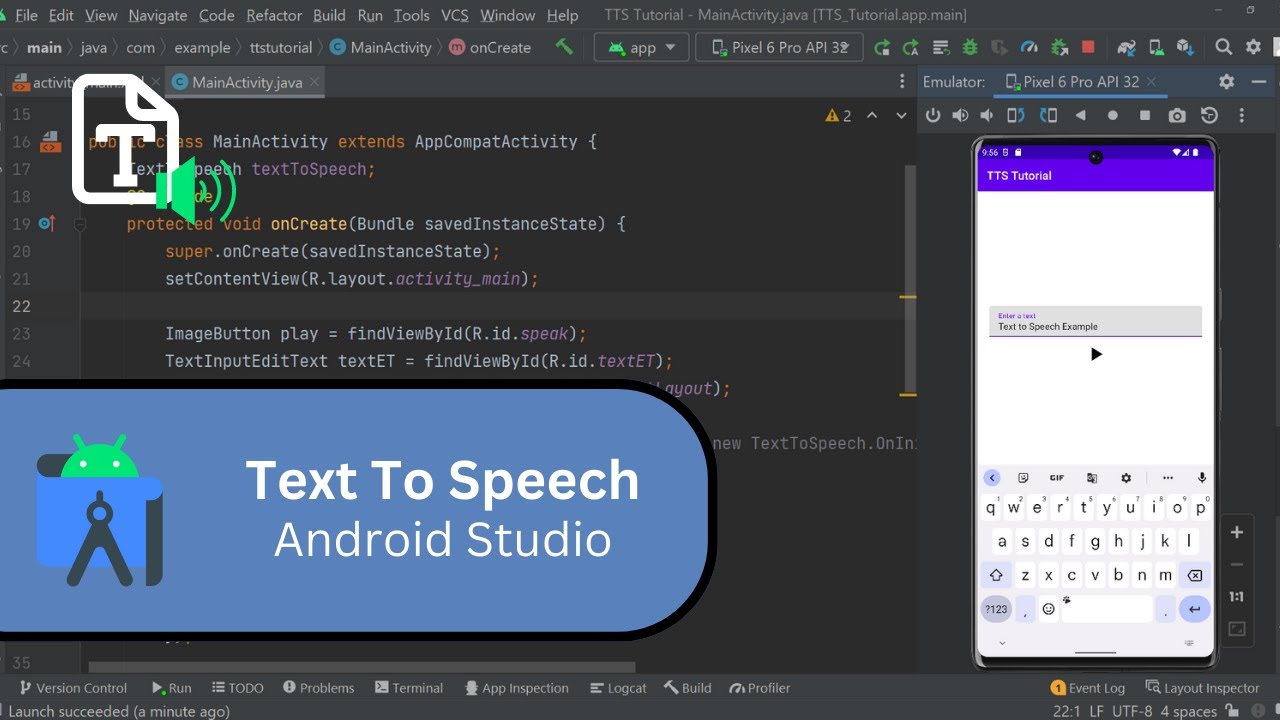Open emulator snapshots icon

click(1209, 115)
